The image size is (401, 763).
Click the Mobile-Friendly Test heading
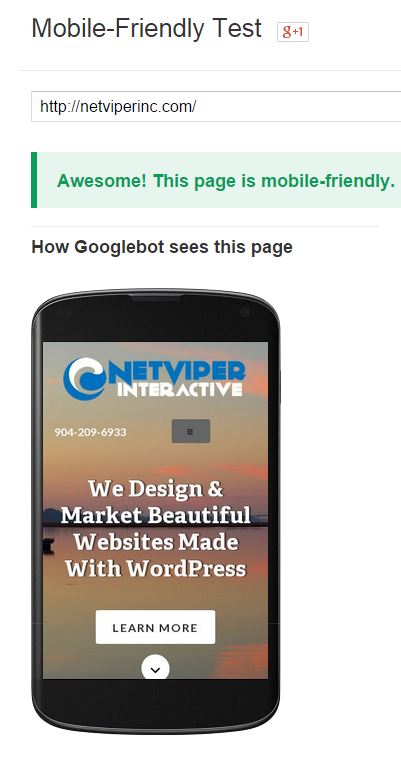pos(146,28)
